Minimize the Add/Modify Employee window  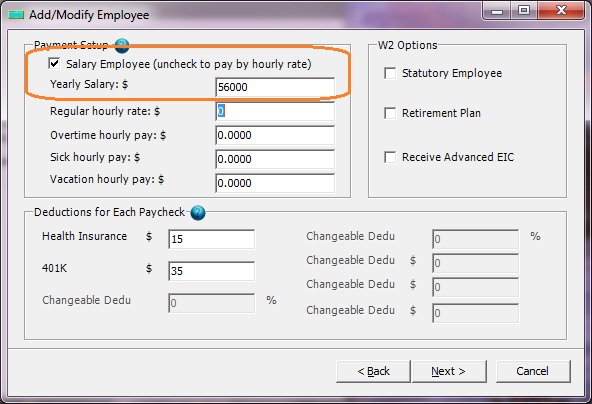click(497, 11)
